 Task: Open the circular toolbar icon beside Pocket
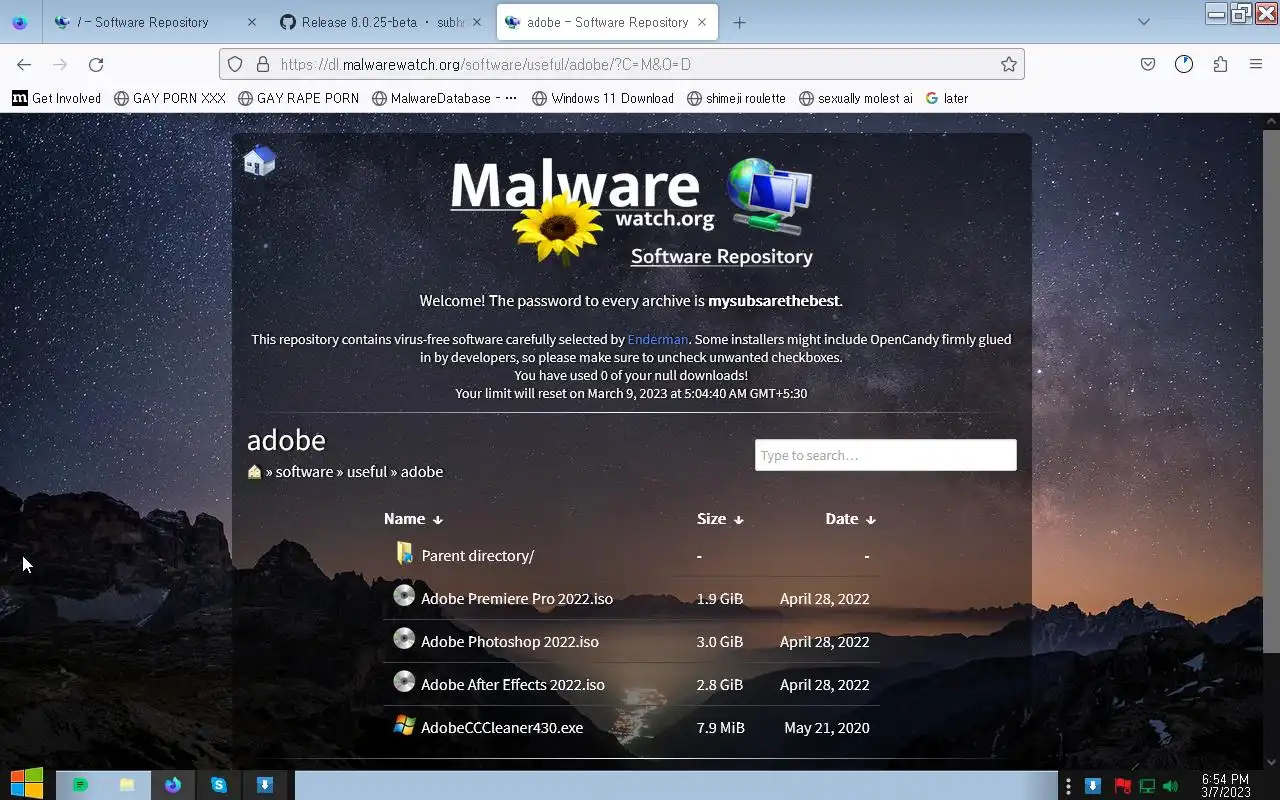point(1184,64)
